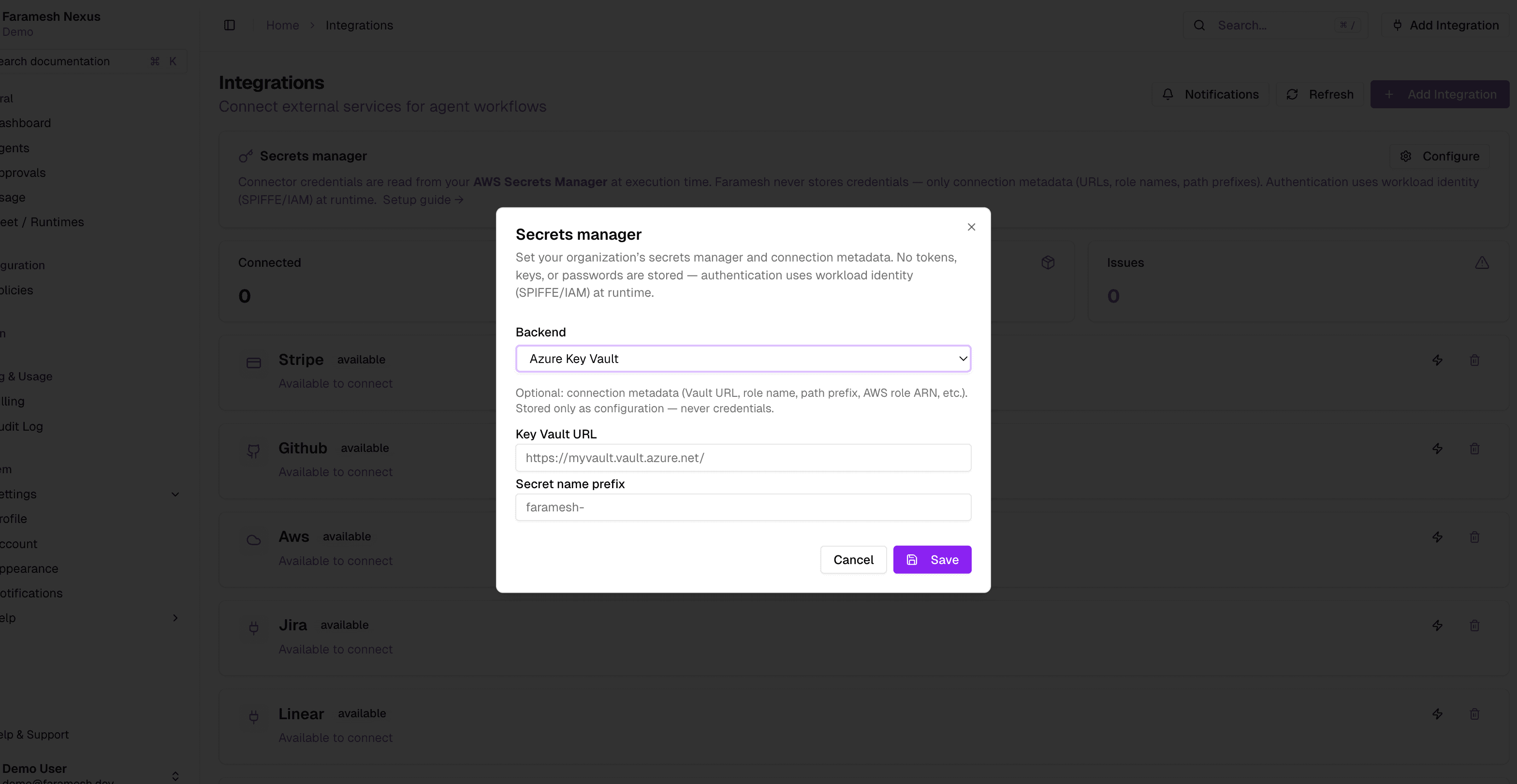Expand the Help sidebar item chevron

point(175,618)
